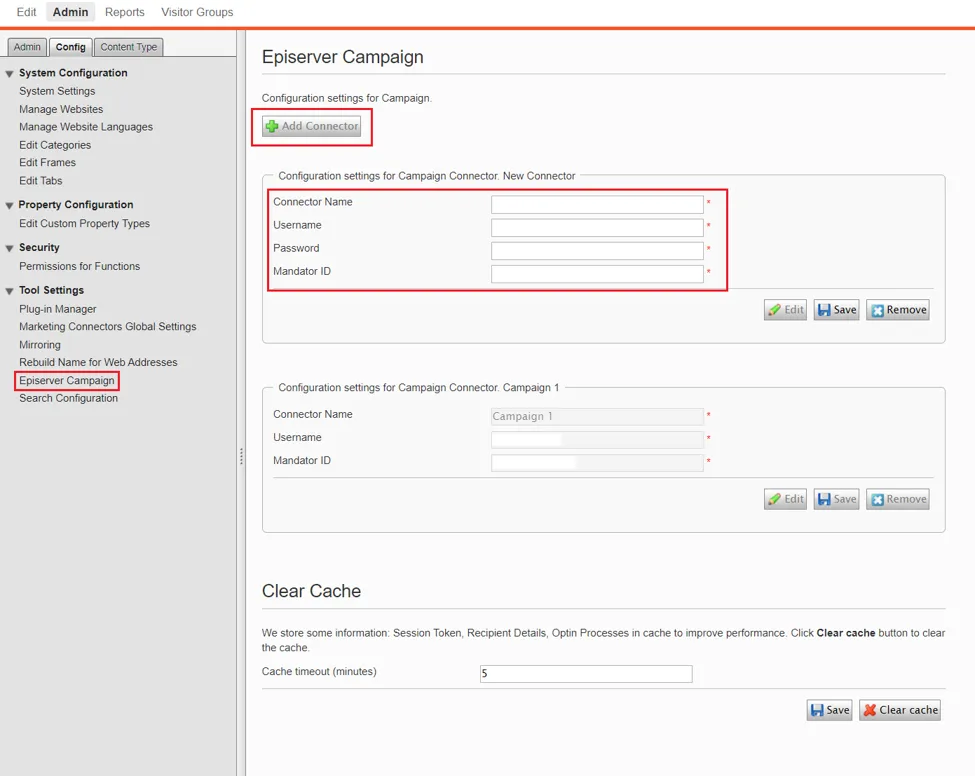This screenshot has width=975, height=776.
Task: Focus the New Connector Username field
Action: click(x=597, y=228)
